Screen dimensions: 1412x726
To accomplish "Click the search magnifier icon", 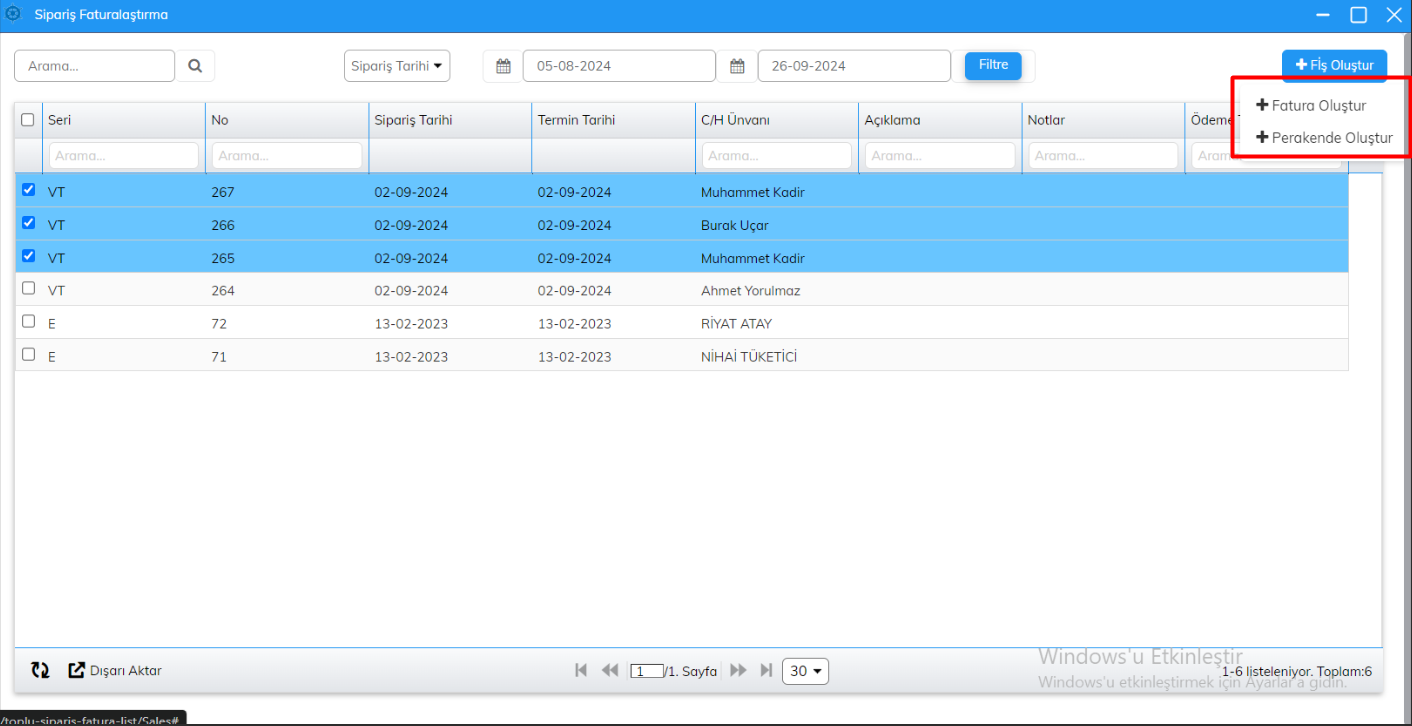I will tap(195, 65).
